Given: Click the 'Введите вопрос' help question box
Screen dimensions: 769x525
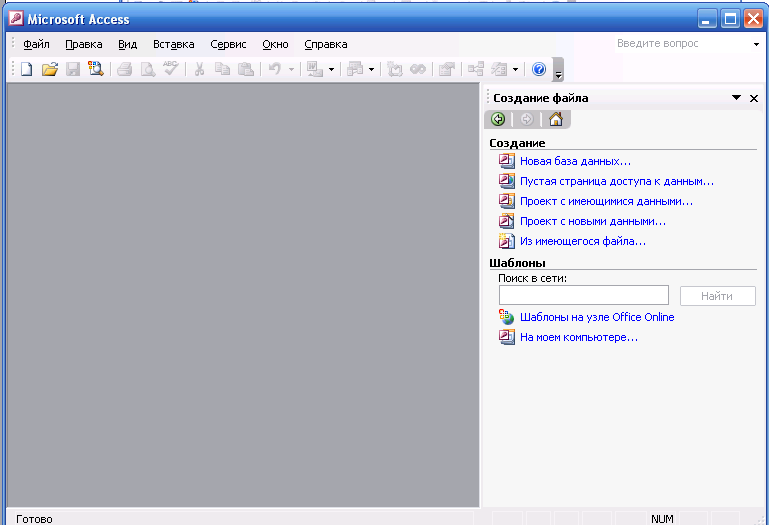Looking at the screenshot, I should tap(682, 44).
